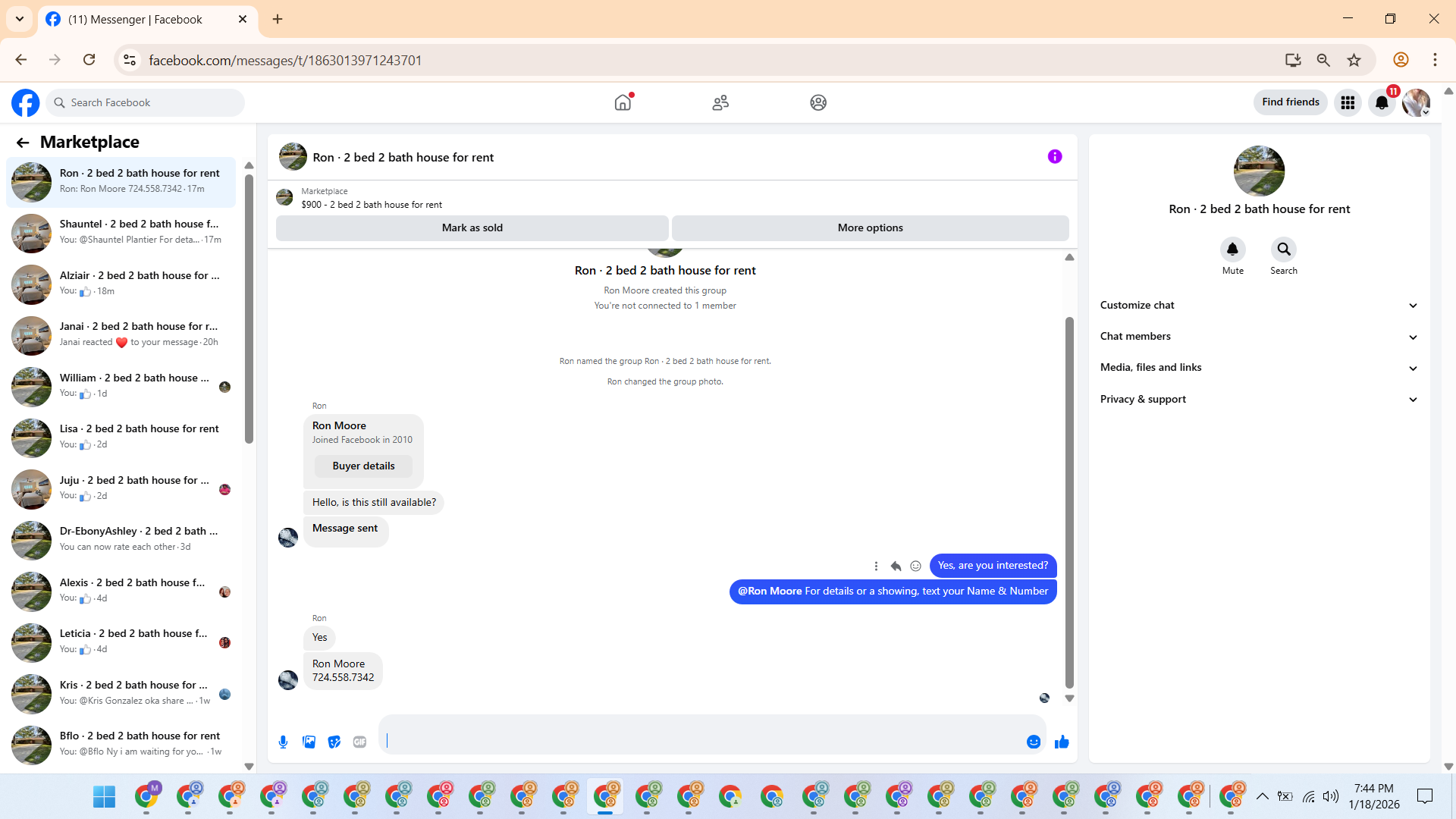The width and height of the screenshot is (1456, 819).
Task: Search in conversation using magnifier icon
Action: pyautogui.click(x=1283, y=249)
